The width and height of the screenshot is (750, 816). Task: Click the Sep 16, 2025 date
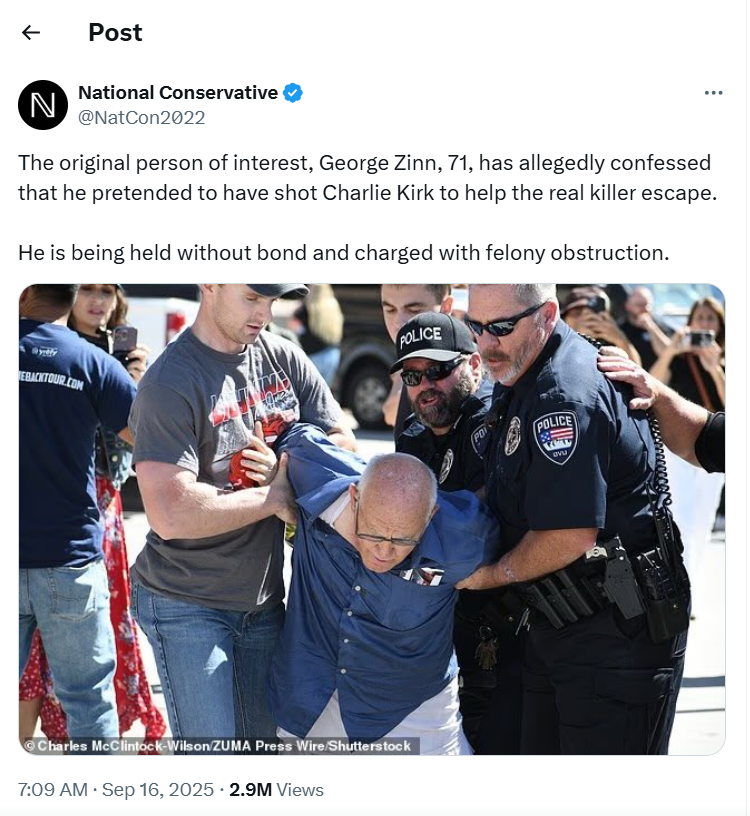coord(158,789)
